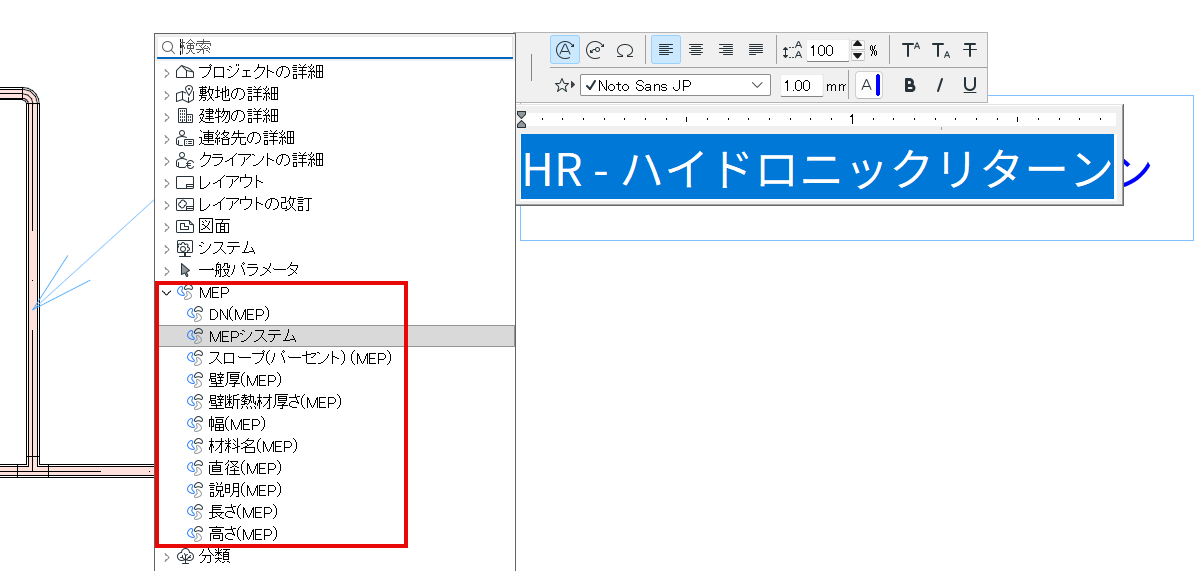Click the circular arrow link icon
The height and width of the screenshot is (571, 1204).
tap(596, 50)
